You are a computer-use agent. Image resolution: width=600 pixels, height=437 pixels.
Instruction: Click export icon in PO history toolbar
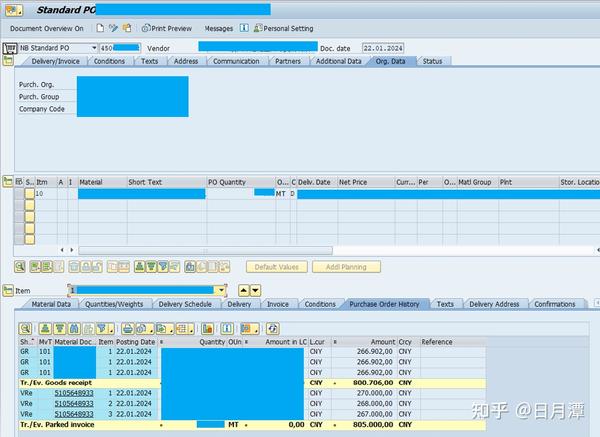coord(161,328)
